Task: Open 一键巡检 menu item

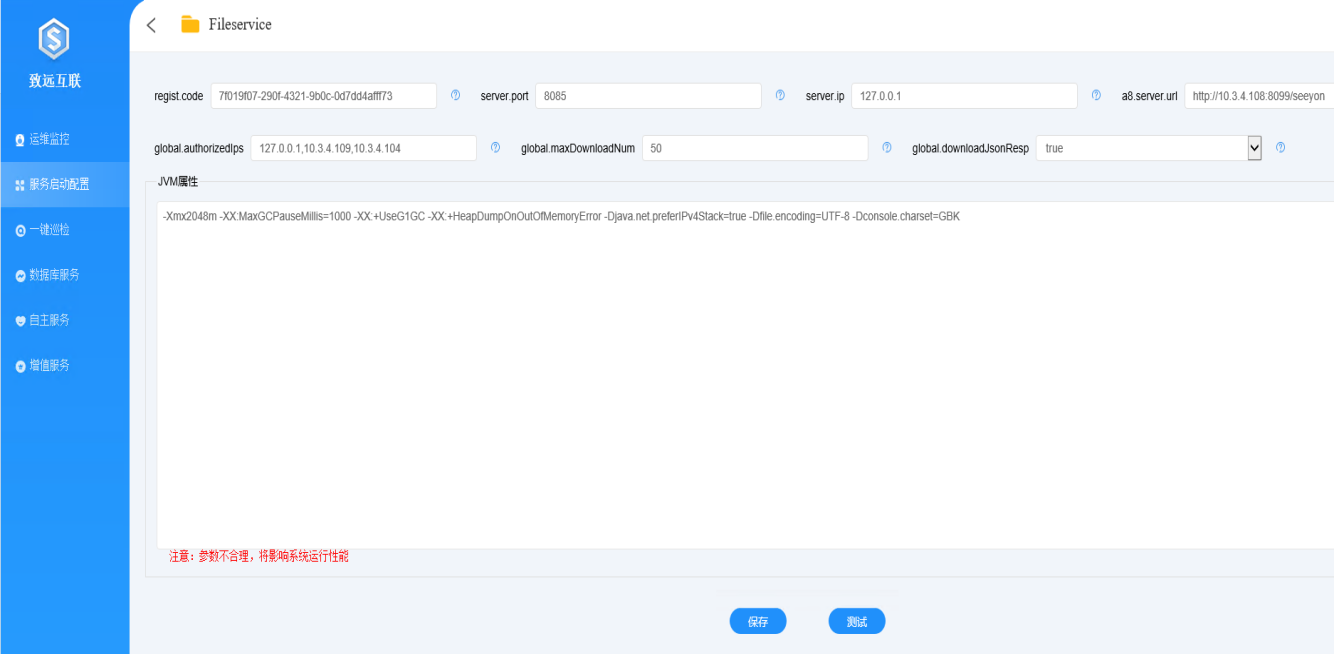Action: click(x=65, y=230)
